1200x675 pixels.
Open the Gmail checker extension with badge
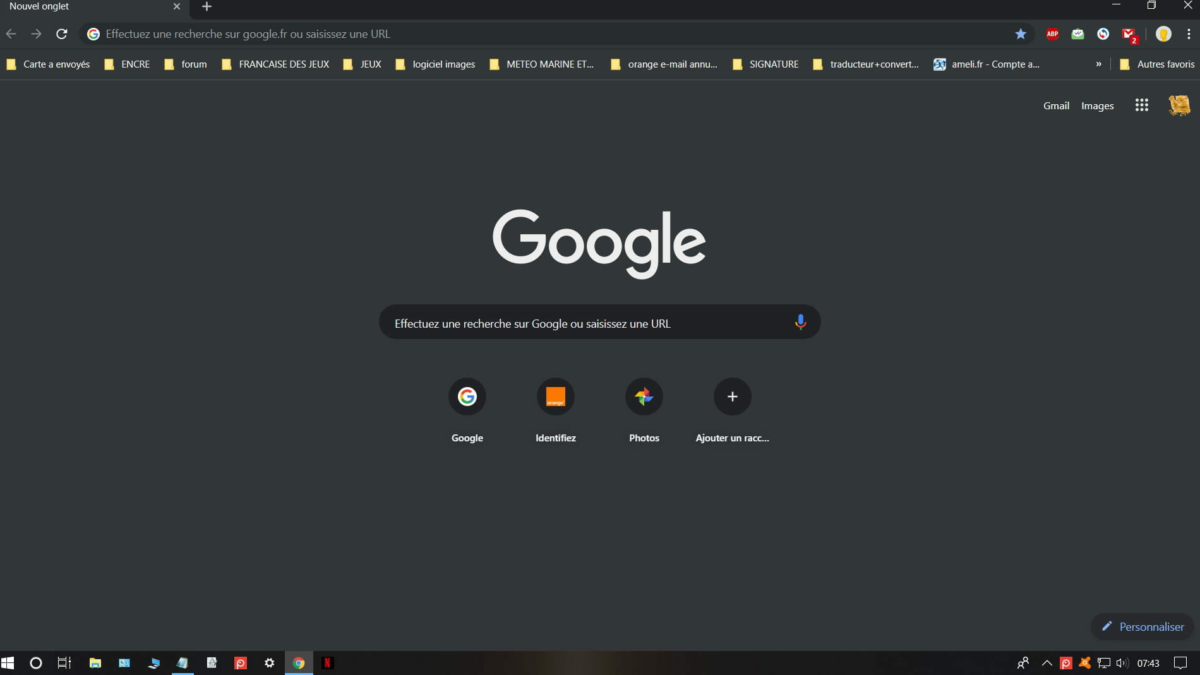click(x=1128, y=34)
